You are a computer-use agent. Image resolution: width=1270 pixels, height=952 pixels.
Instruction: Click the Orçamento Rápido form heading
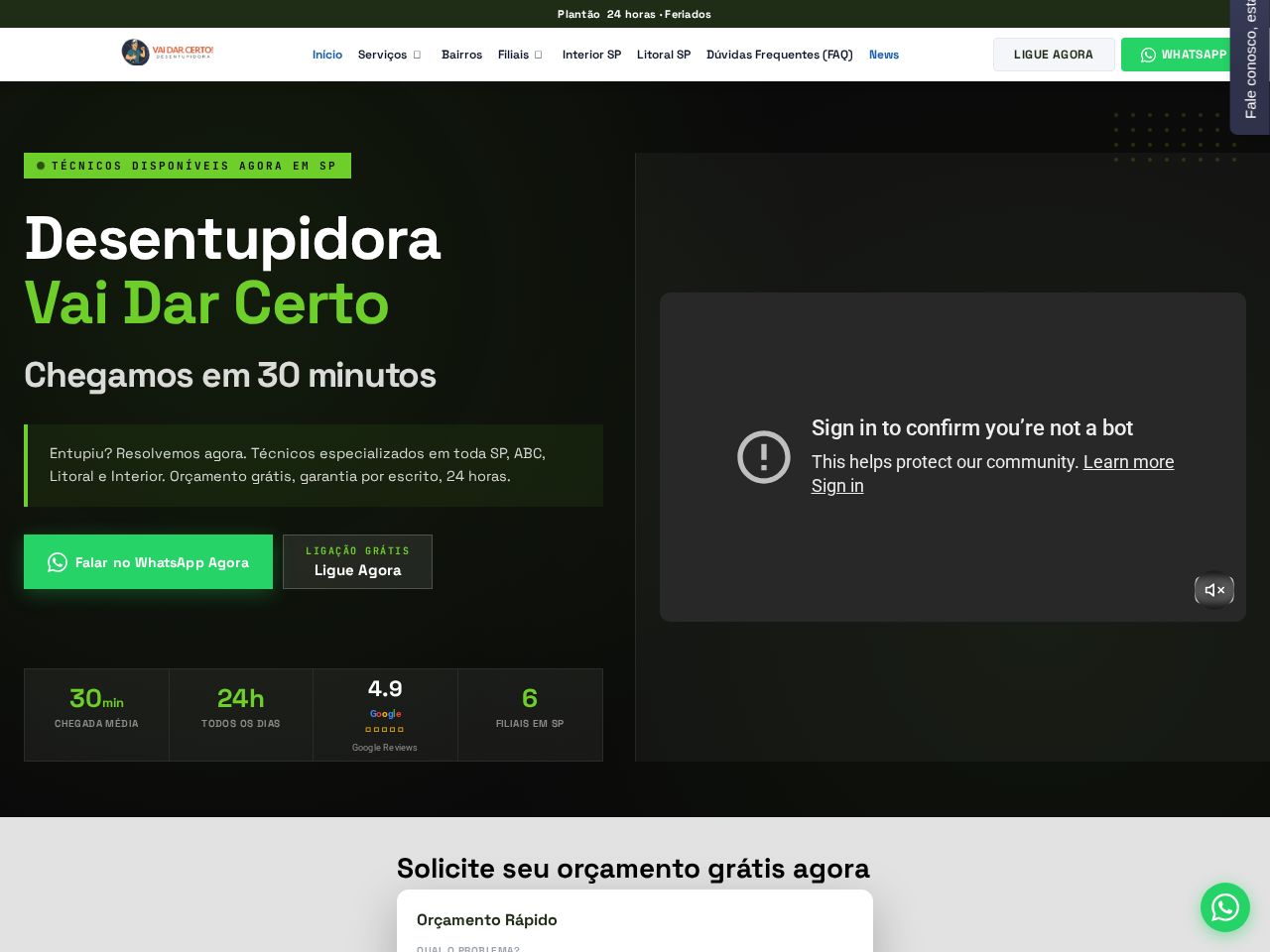pyautogui.click(x=487, y=920)
